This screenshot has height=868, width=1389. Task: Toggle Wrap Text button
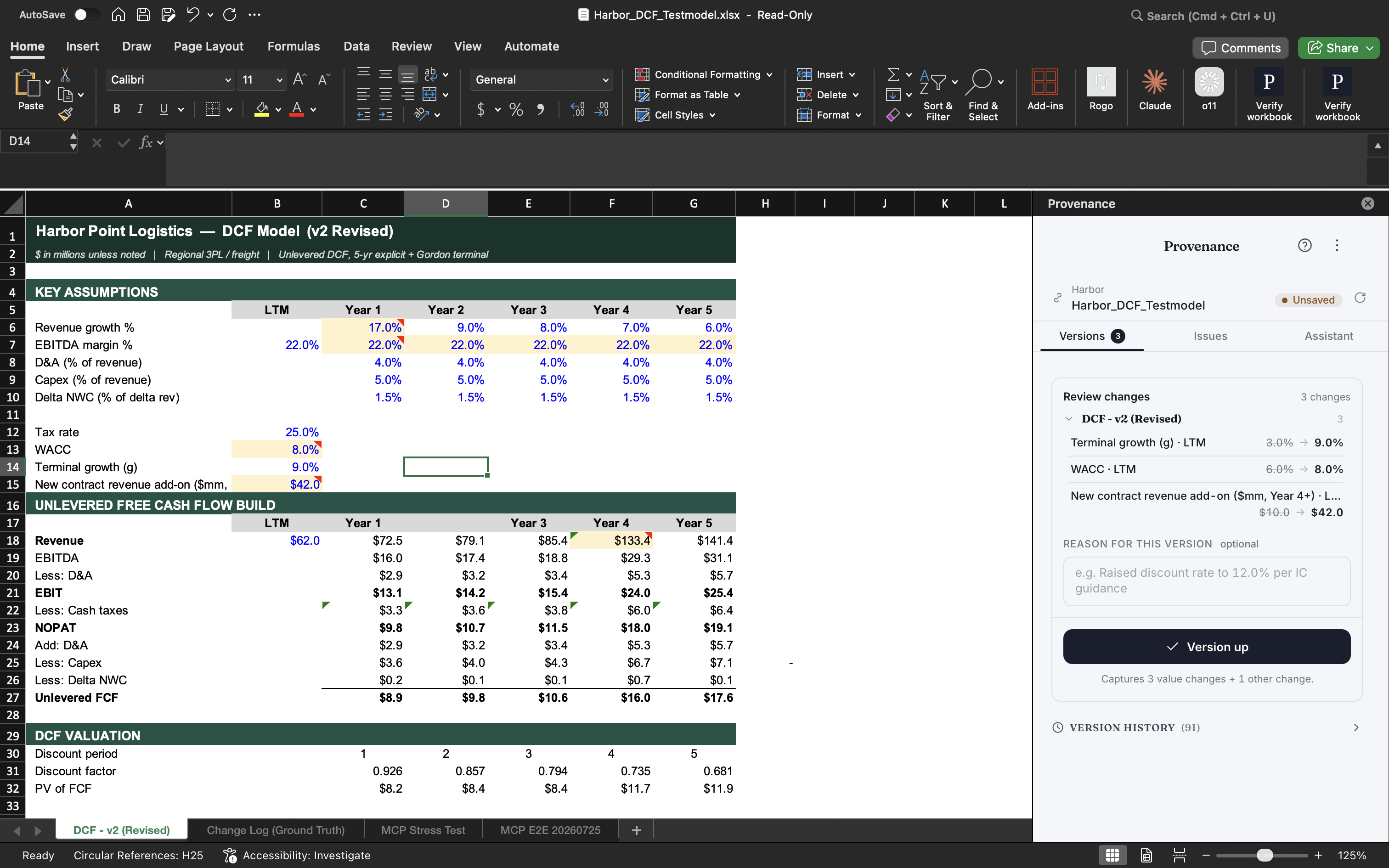point(430,74)
